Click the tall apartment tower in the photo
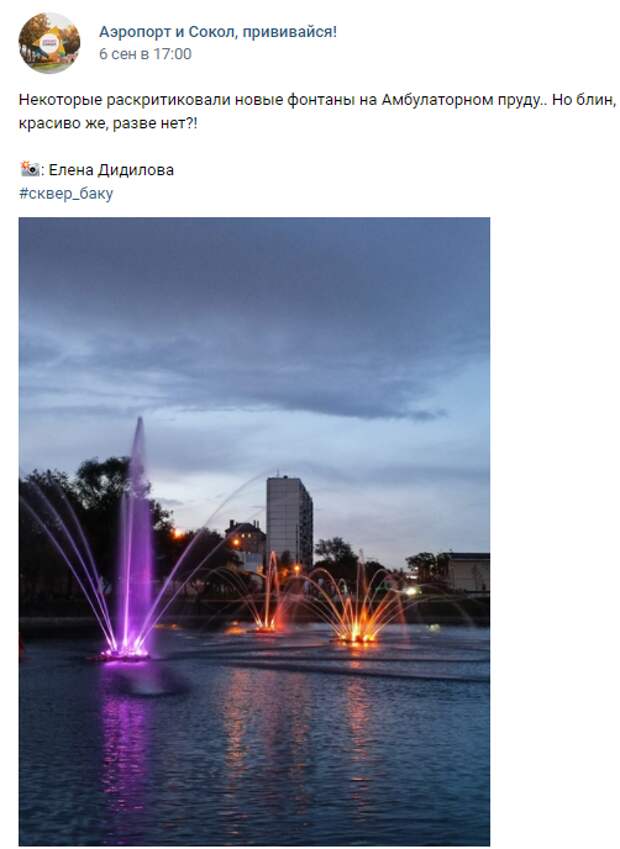620x849 pixels. click(289, 521)
